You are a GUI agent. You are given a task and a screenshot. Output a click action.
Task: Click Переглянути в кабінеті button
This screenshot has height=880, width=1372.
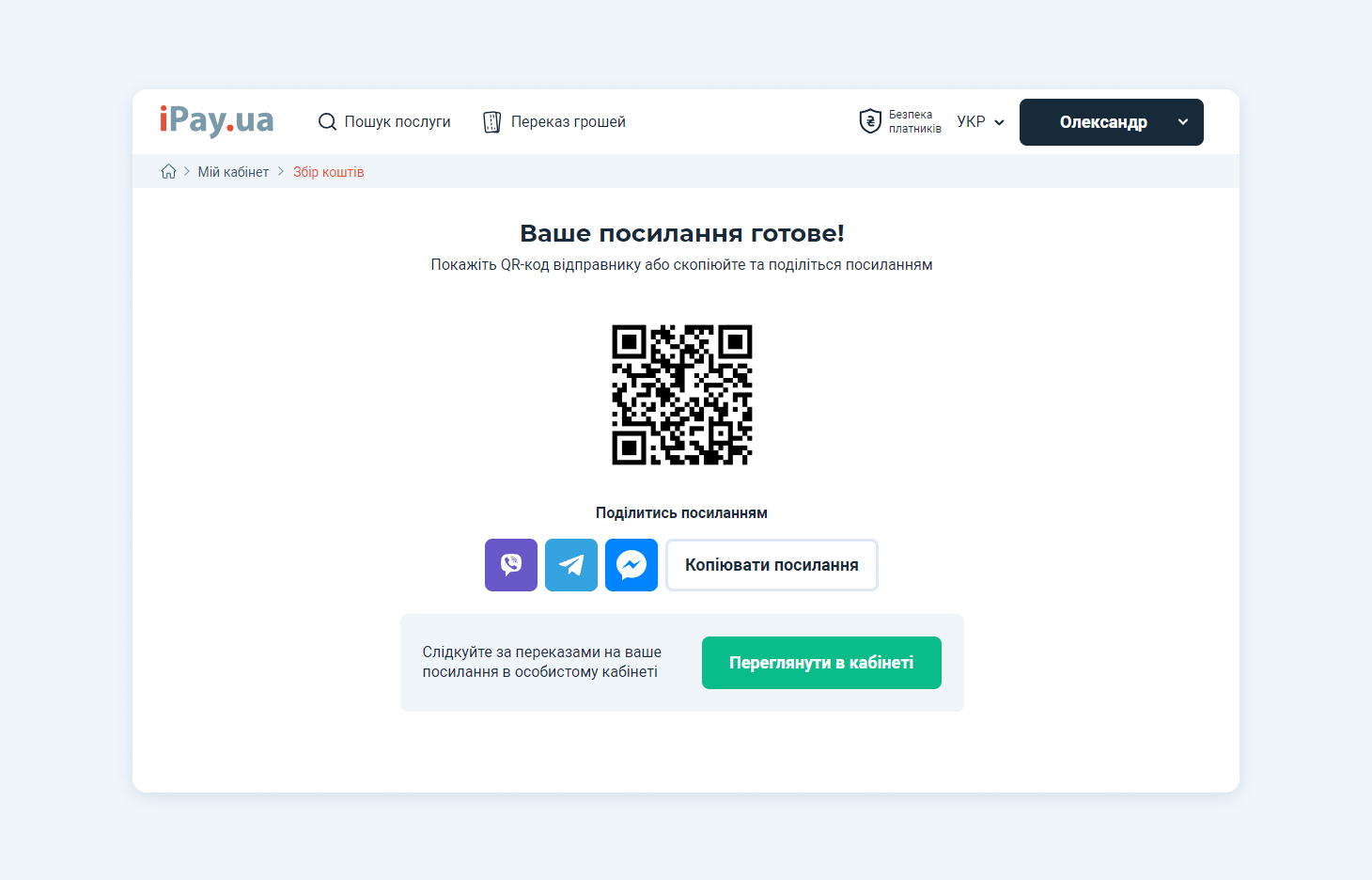[x=821, y=663]
